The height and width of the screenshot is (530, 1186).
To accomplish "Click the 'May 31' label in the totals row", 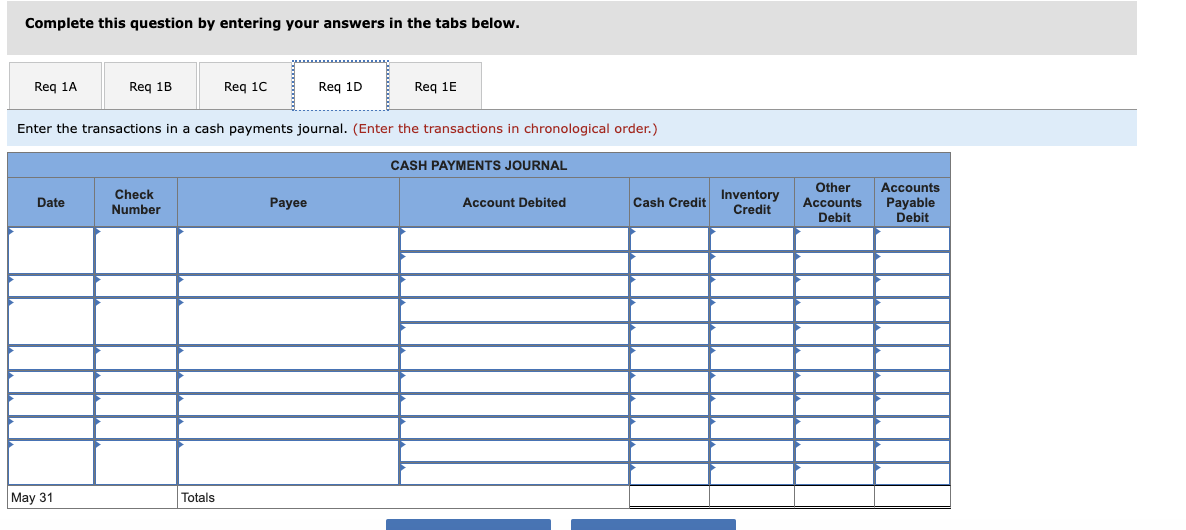I will pos(33,497).
